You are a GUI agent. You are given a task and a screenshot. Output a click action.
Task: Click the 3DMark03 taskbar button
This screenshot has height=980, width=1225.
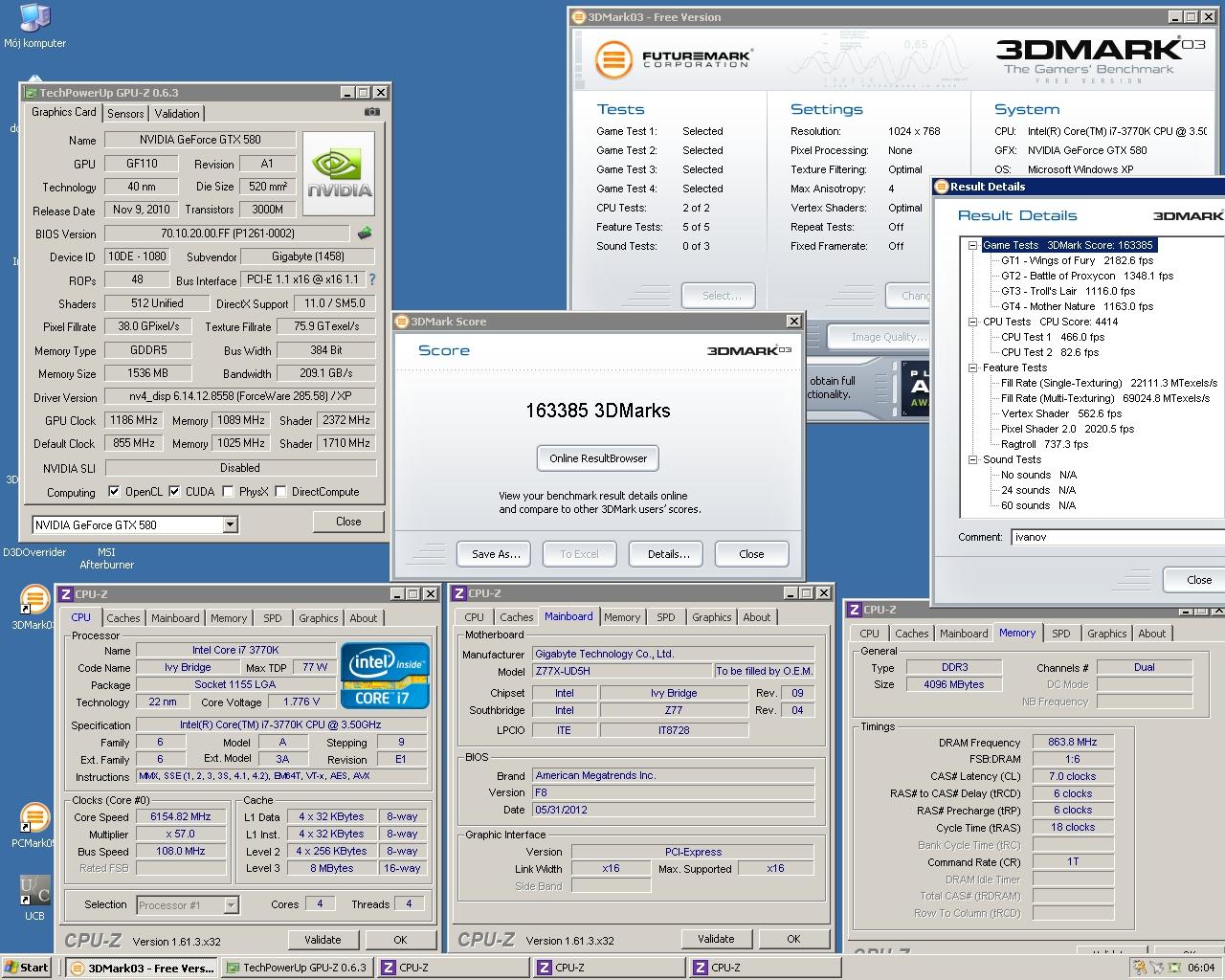(143, 968)
